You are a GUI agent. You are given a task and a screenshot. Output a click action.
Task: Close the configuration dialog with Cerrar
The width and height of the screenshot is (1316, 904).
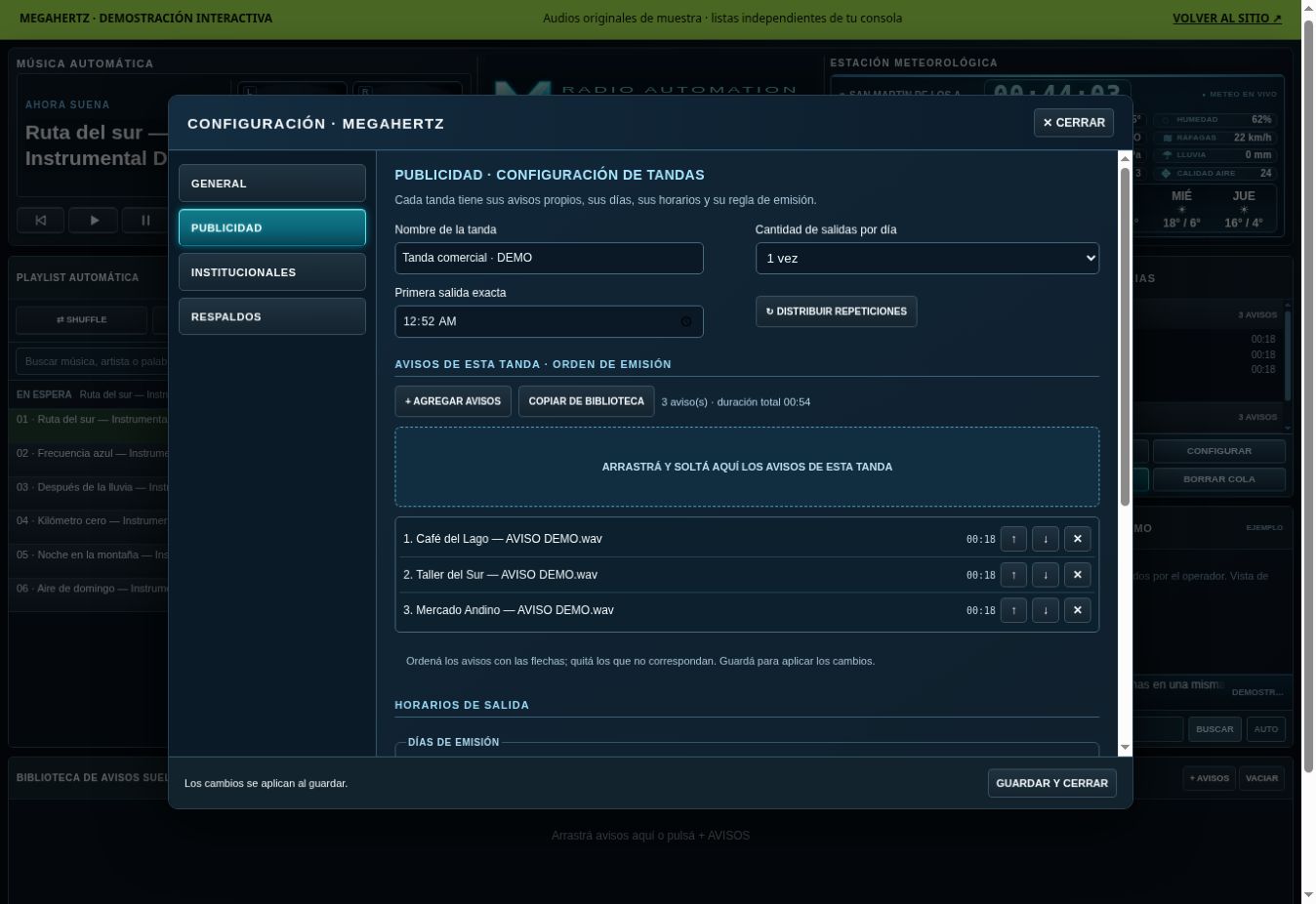tap(1074, 123)
